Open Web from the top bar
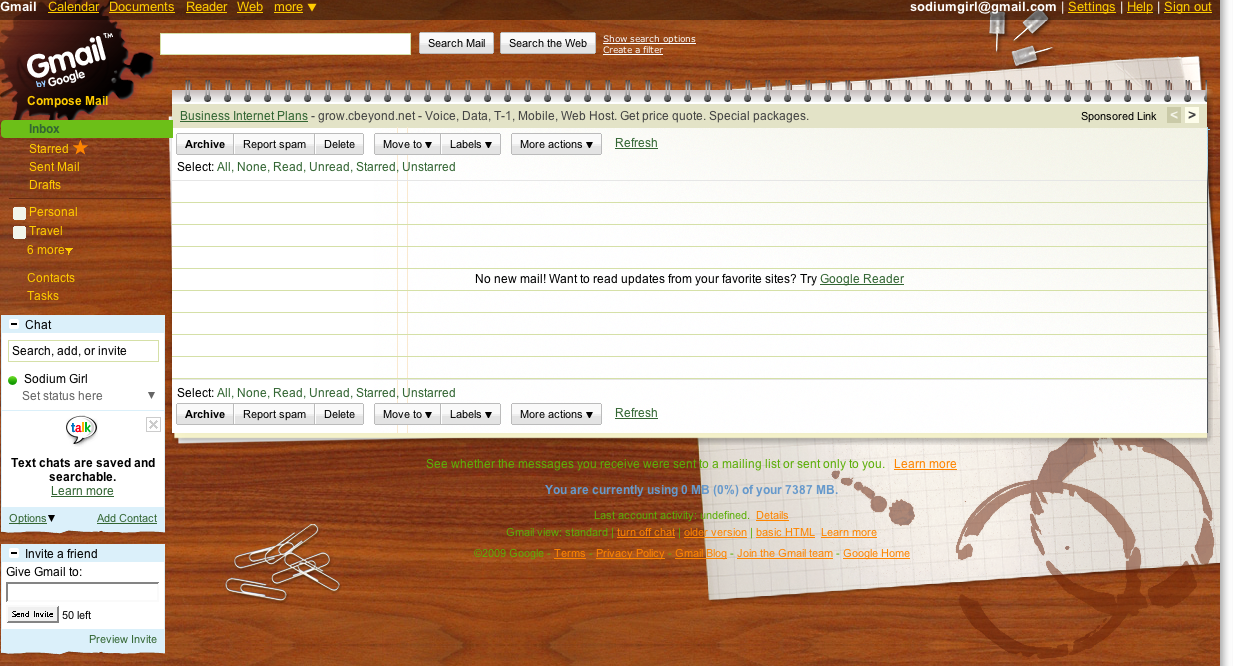The width and height of the screenshot is (1233, 666). click(x=250, y=7)
